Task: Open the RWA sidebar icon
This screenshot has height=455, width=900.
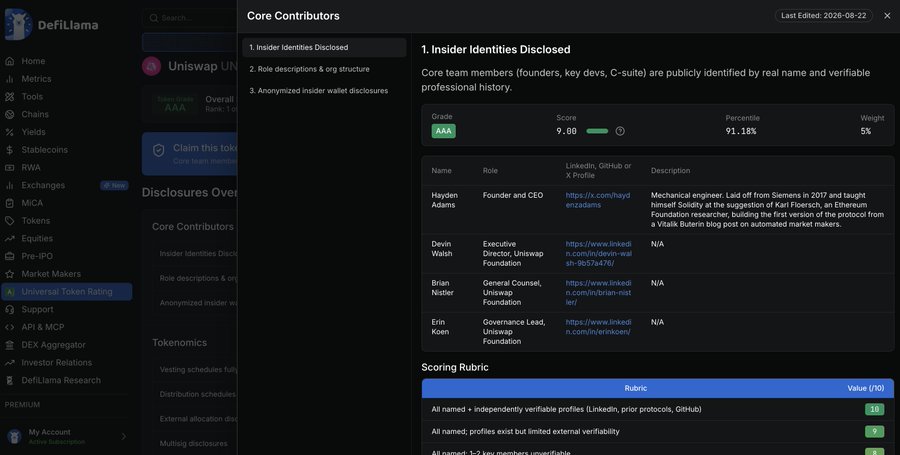Action: coord(10,168)
